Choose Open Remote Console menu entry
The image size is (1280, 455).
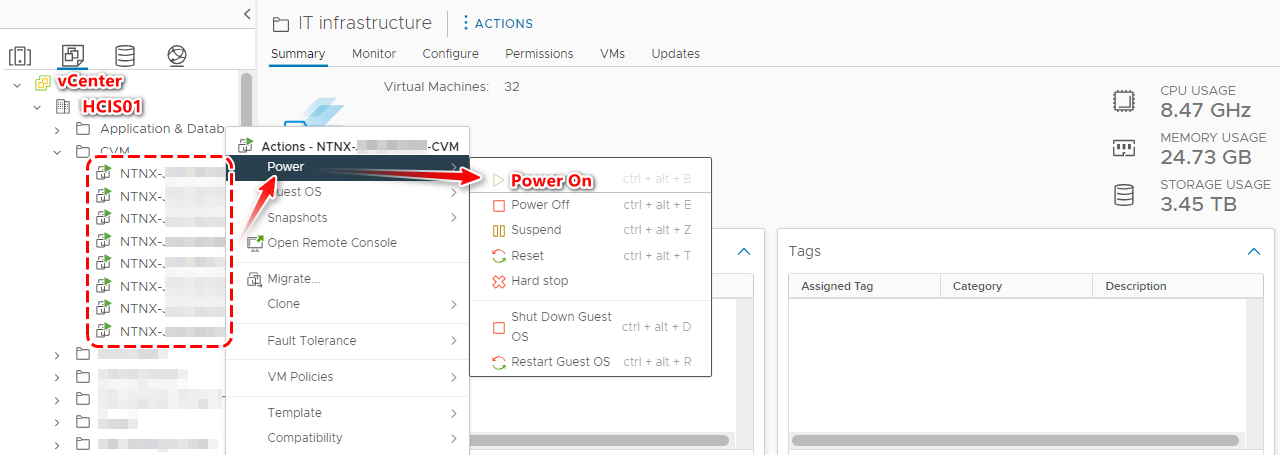pos(331,243)
